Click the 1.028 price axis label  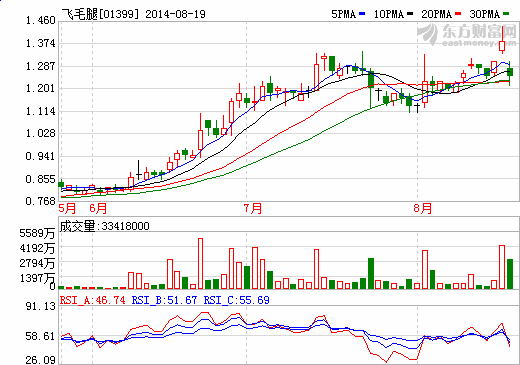41,133
